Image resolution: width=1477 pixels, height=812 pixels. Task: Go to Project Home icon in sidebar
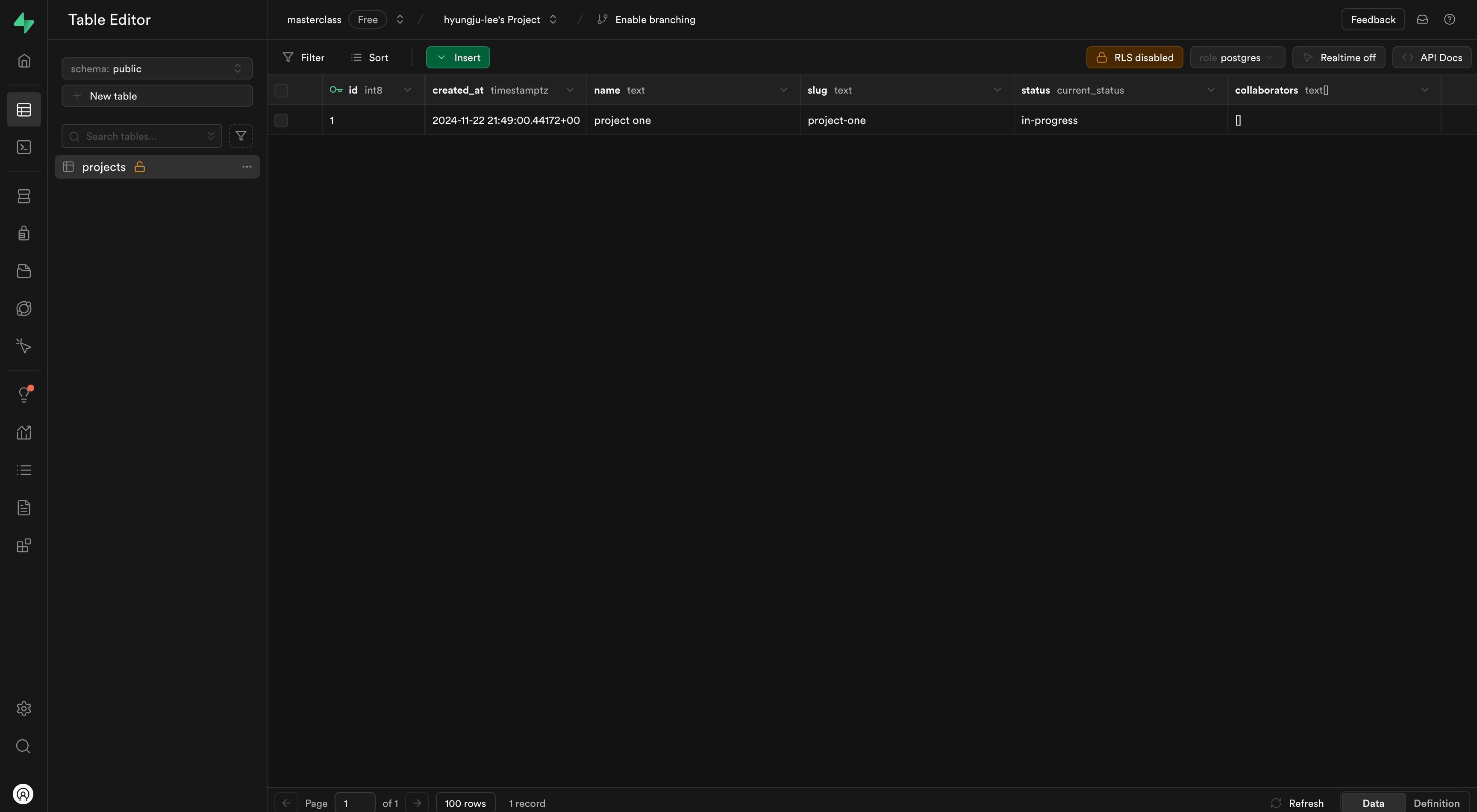(x=24, y=61)
